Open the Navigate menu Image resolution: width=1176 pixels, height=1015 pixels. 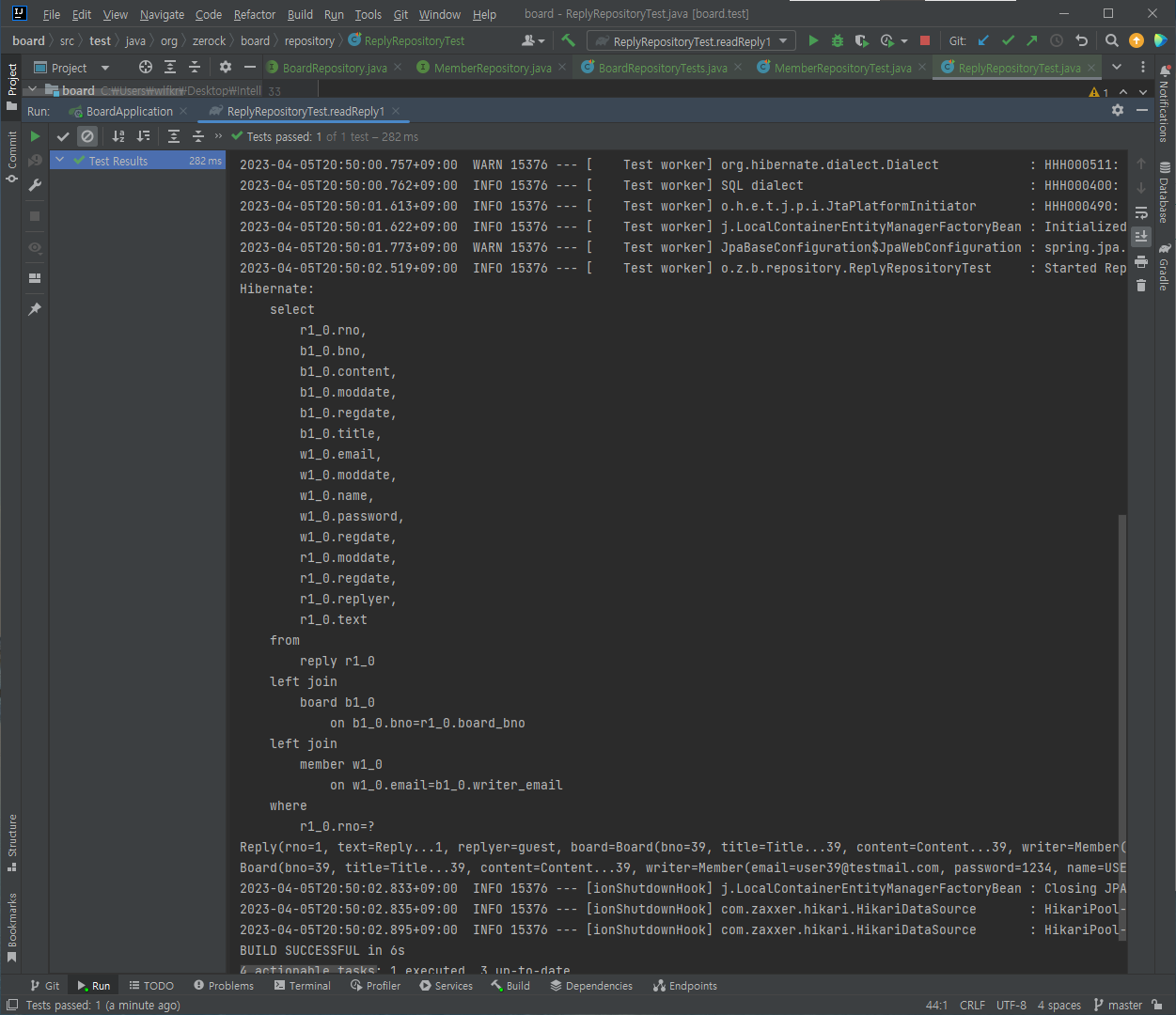[x=162, y=14]
